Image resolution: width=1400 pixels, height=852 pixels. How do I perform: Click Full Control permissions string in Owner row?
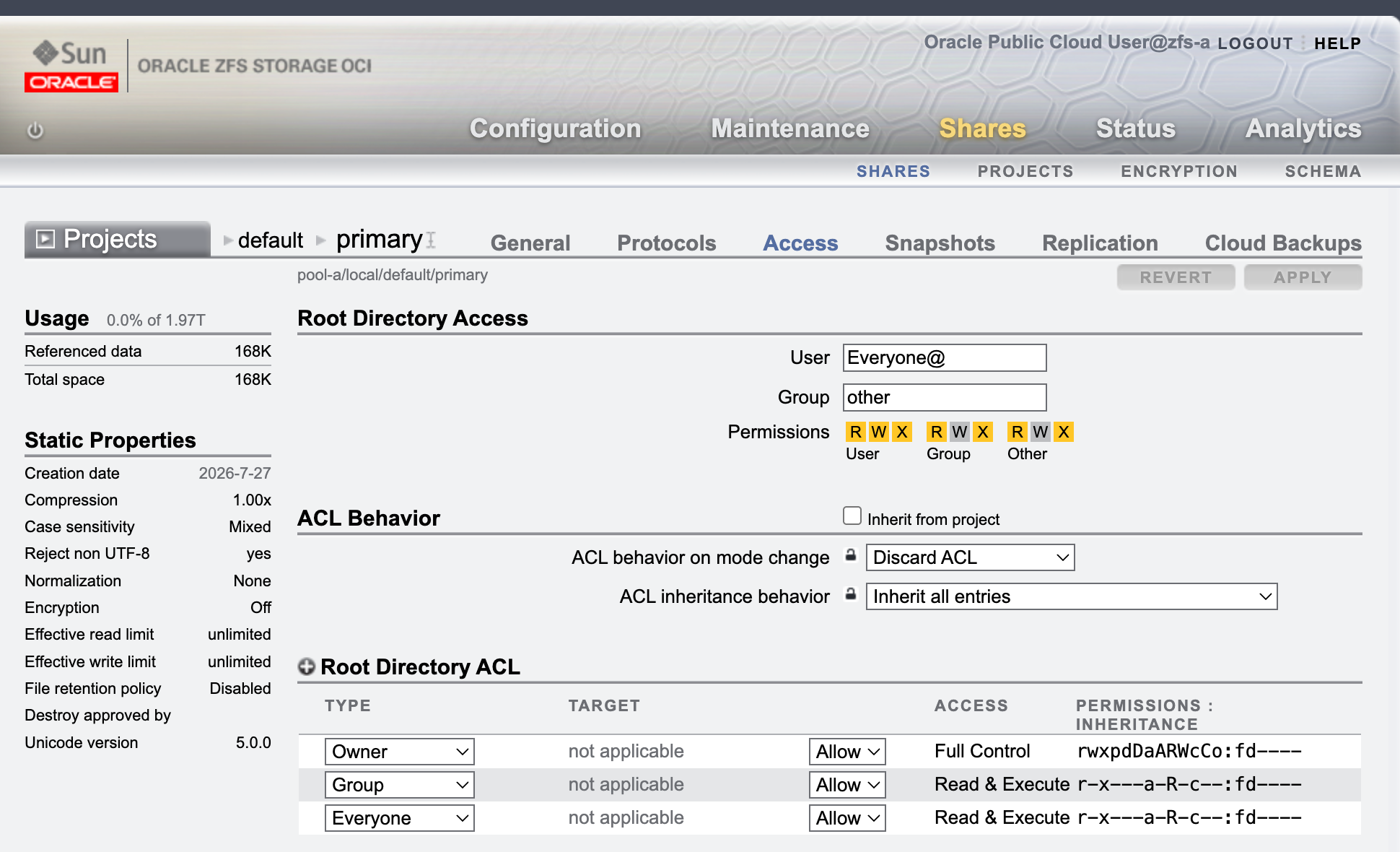click(x=1189, y=752)
